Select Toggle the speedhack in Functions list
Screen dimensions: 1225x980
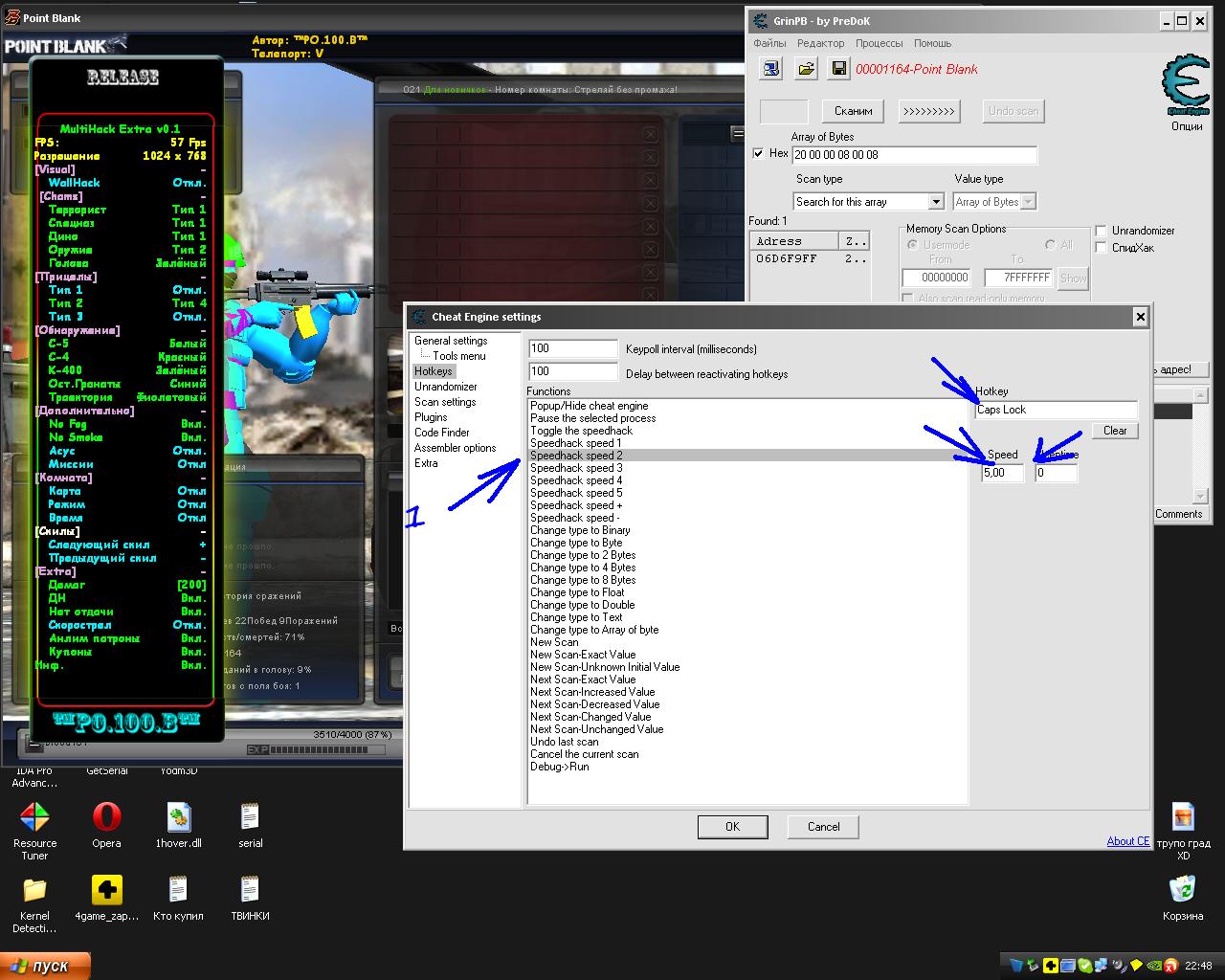582,431
